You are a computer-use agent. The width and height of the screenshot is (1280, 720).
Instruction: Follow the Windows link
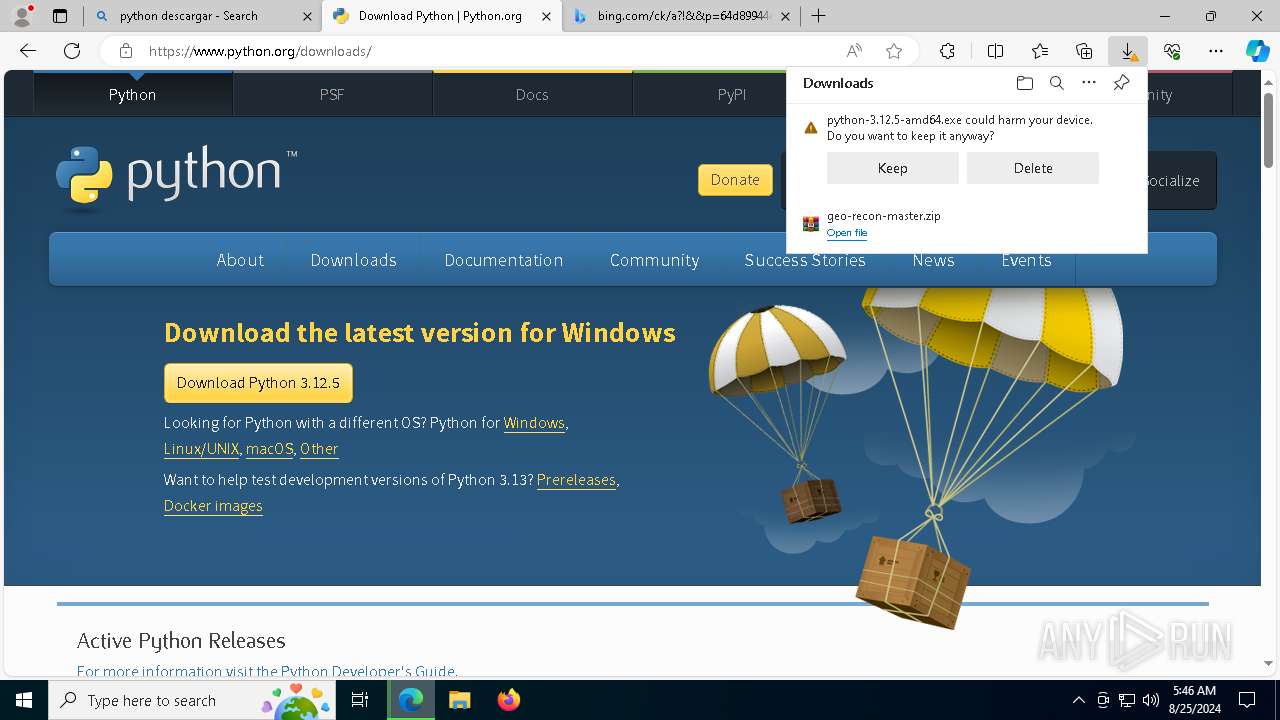point(534,423)
